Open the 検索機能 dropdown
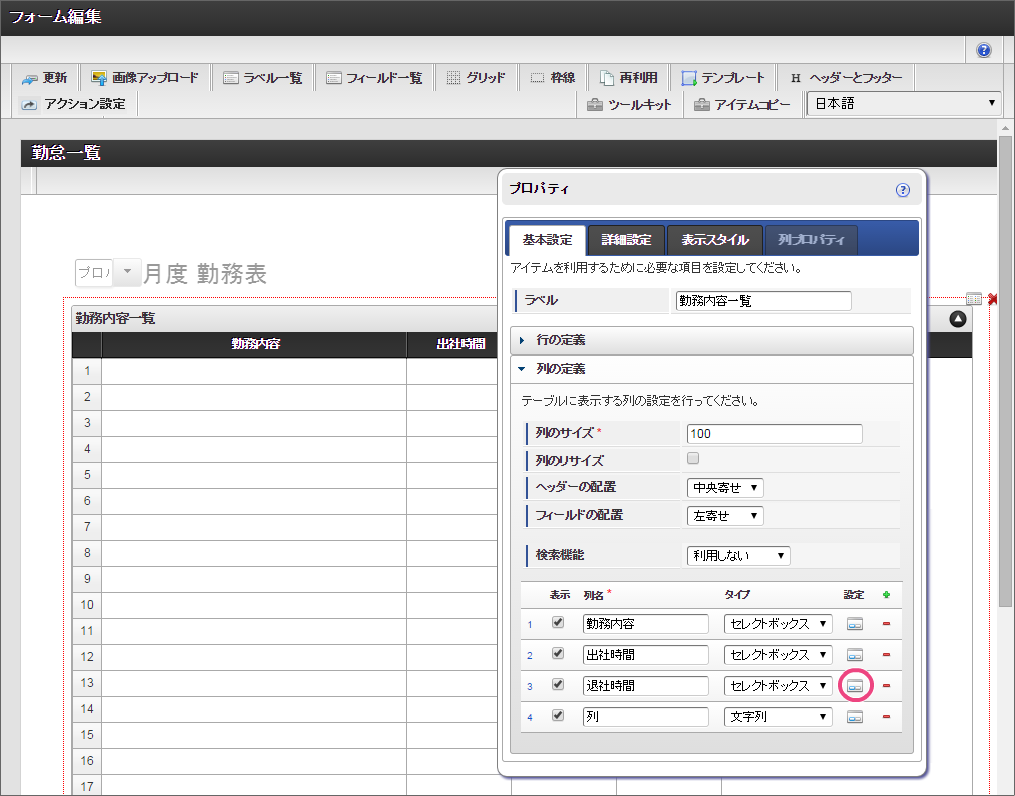This screenshot has height=796, width=1015. [x=738, y=555]
